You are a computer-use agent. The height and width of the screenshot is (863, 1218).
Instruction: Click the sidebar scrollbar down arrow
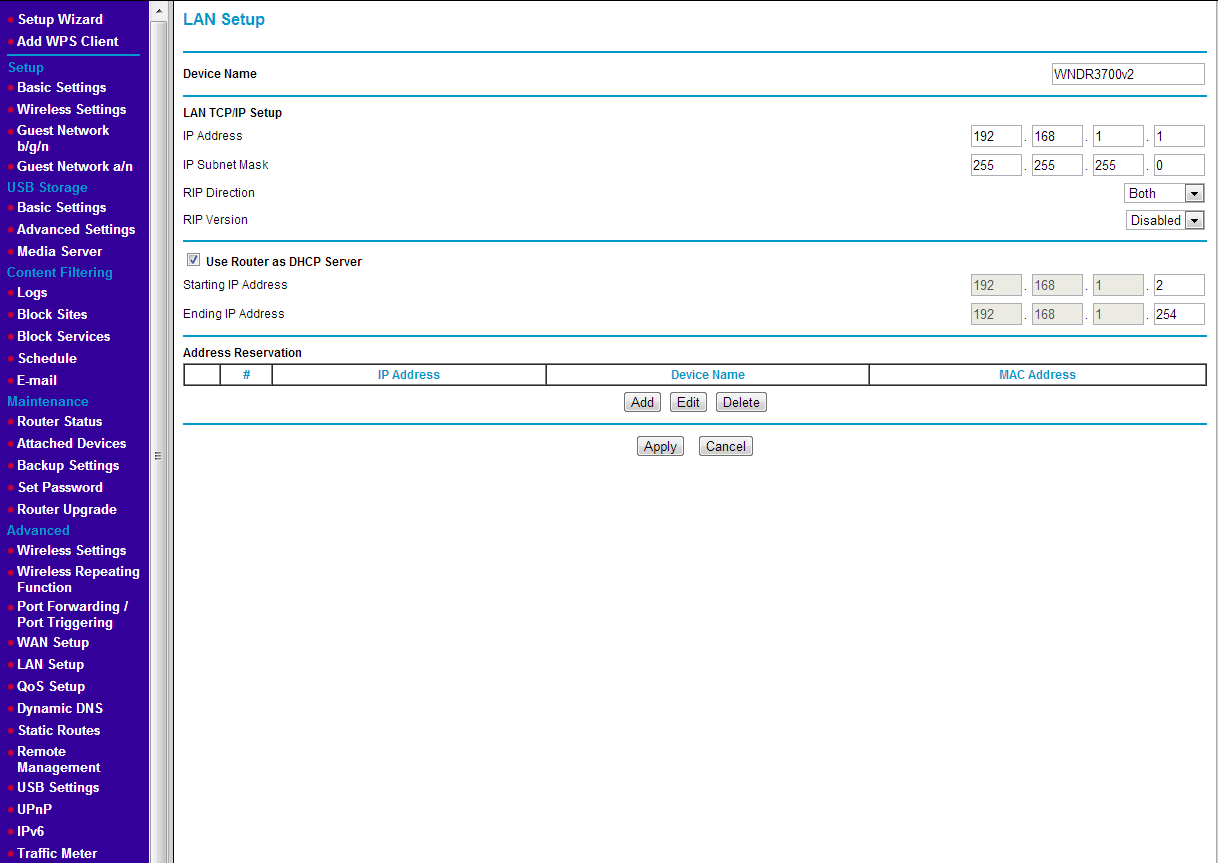157,855
